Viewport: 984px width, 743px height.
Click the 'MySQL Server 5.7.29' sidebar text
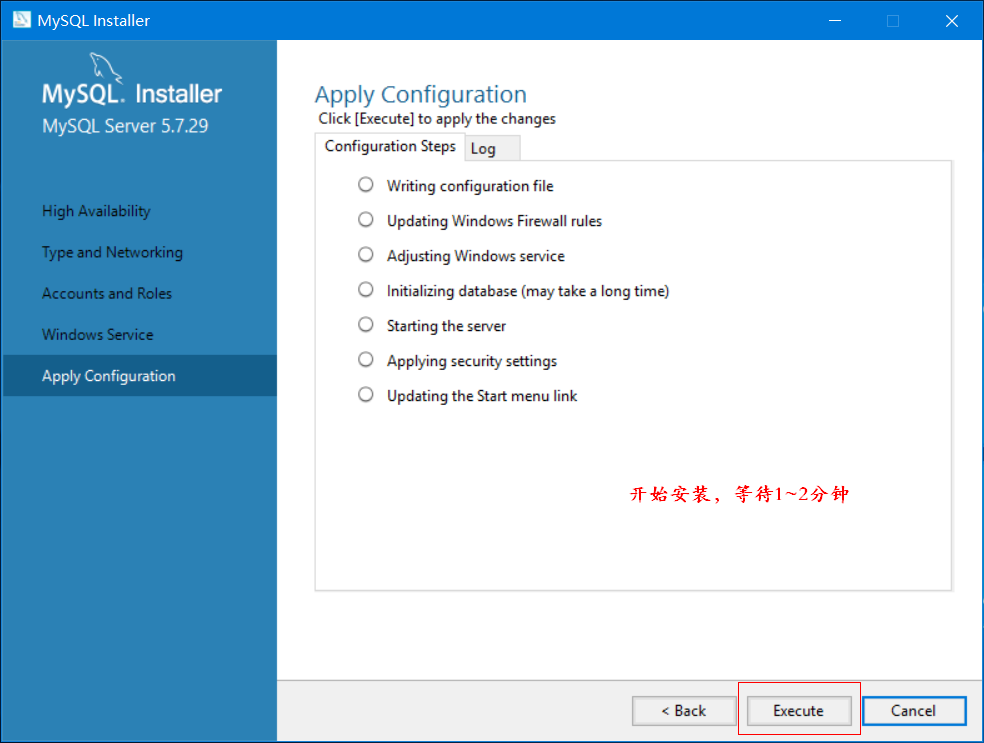pos(125,126)
